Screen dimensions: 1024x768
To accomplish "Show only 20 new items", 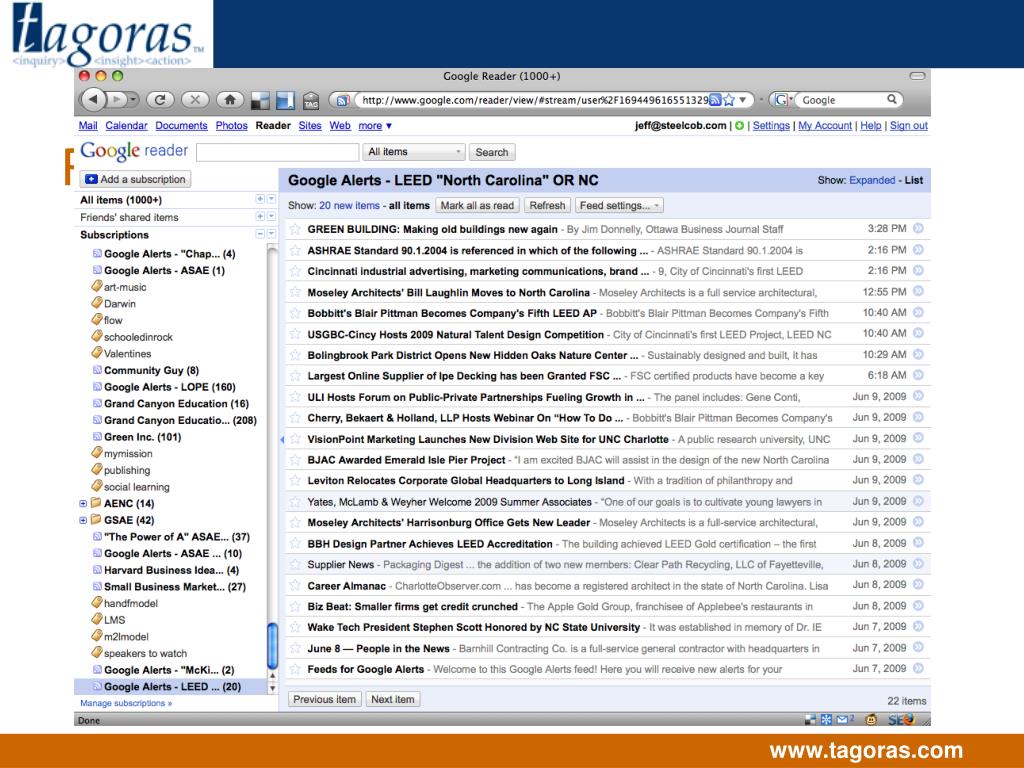I will click(349, 206).
